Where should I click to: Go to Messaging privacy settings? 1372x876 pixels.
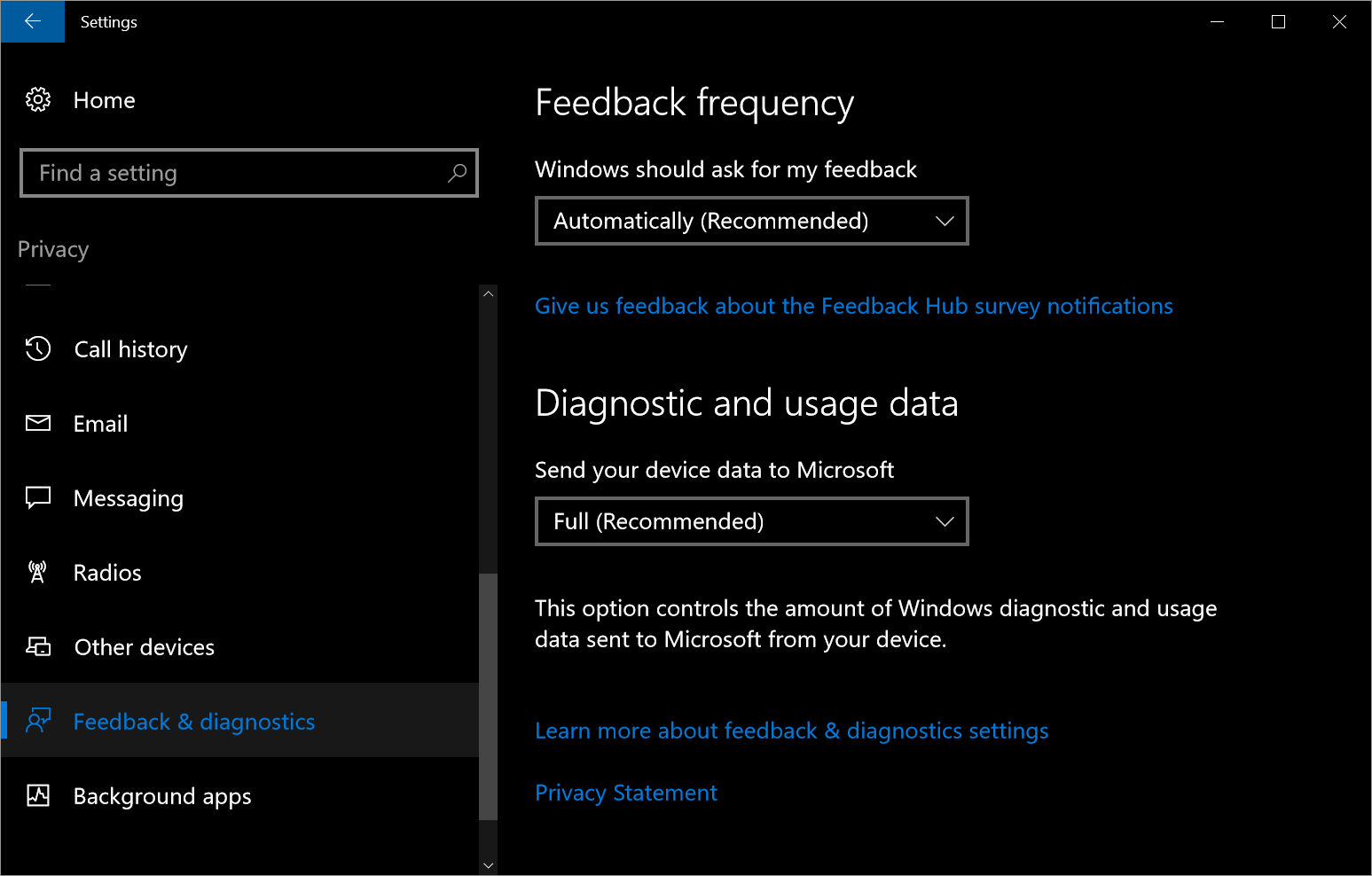129,498
